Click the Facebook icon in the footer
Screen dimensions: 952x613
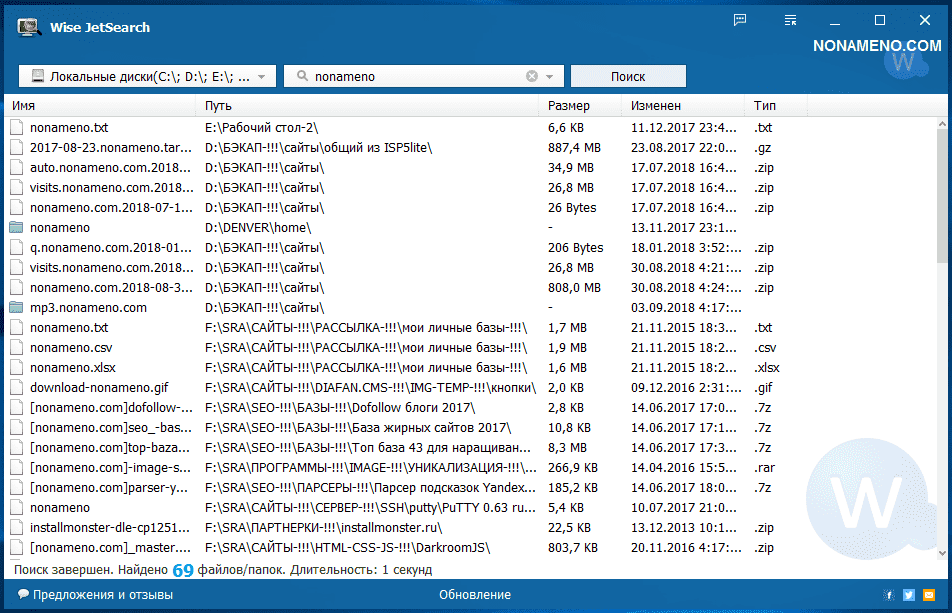point(890,595)
